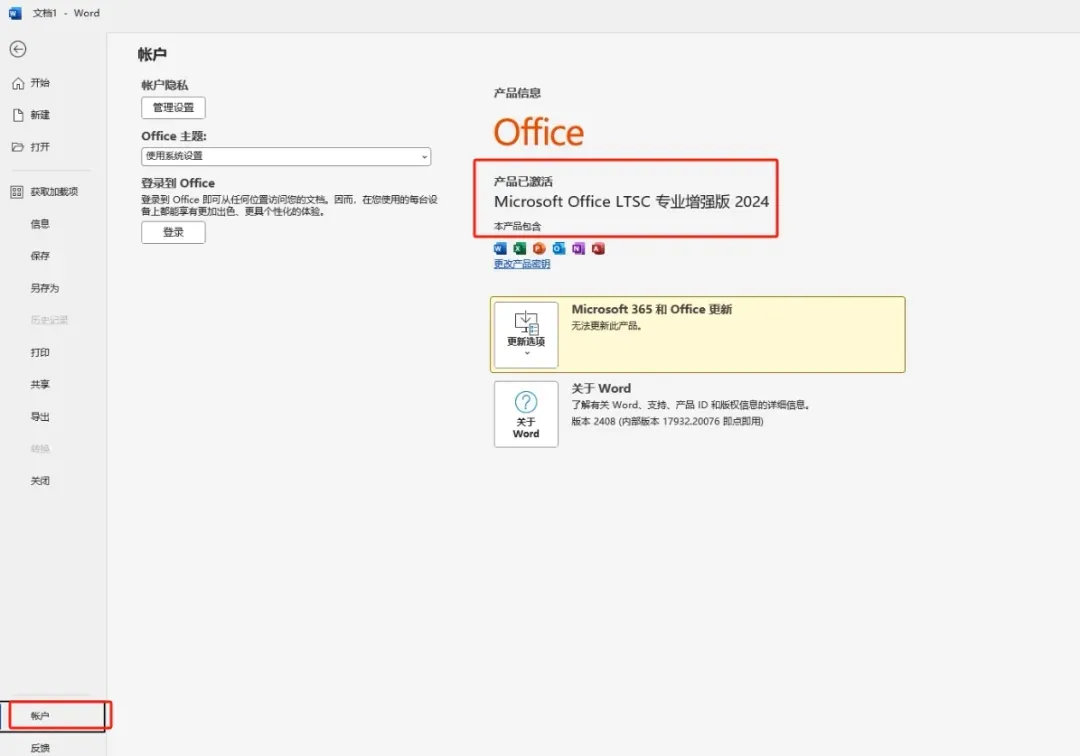1080x756 pixels.
Task: Select 打印 in the sidebar
Action: pos(40,353)
